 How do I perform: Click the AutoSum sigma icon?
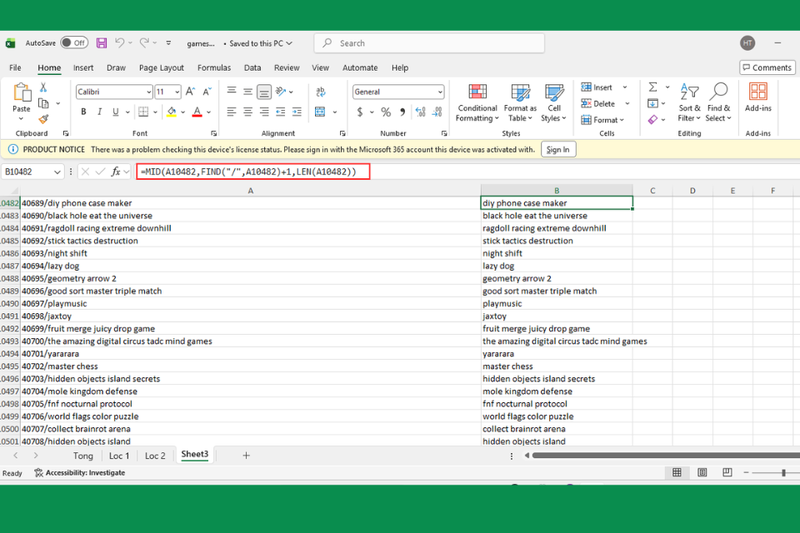[653, 87]
